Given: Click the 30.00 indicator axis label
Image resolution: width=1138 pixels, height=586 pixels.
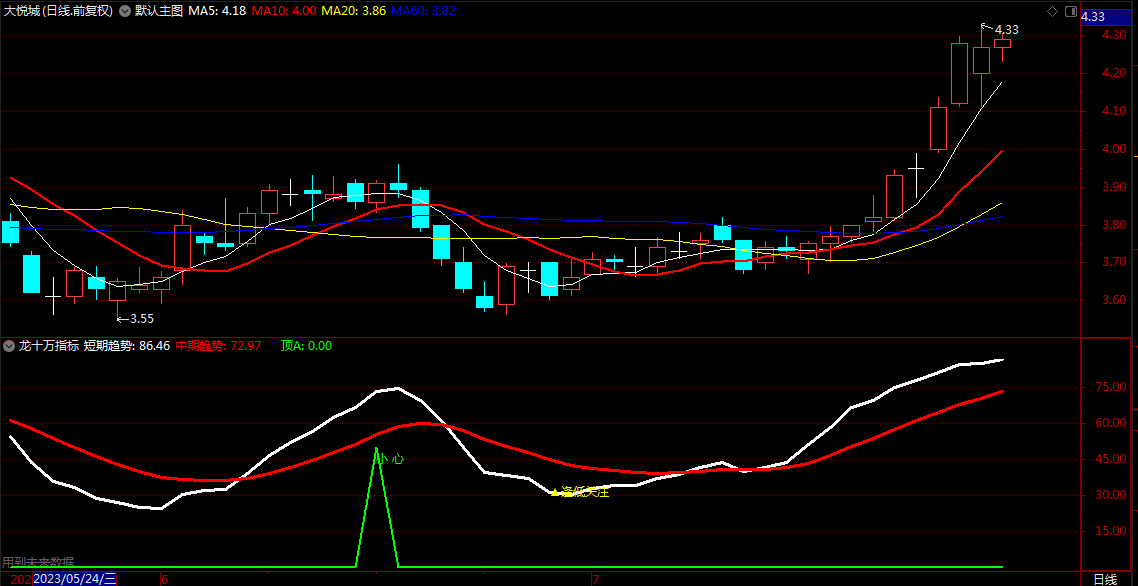Looking at the screenshot, I should pyautogui.click(x=1108, y=495).
